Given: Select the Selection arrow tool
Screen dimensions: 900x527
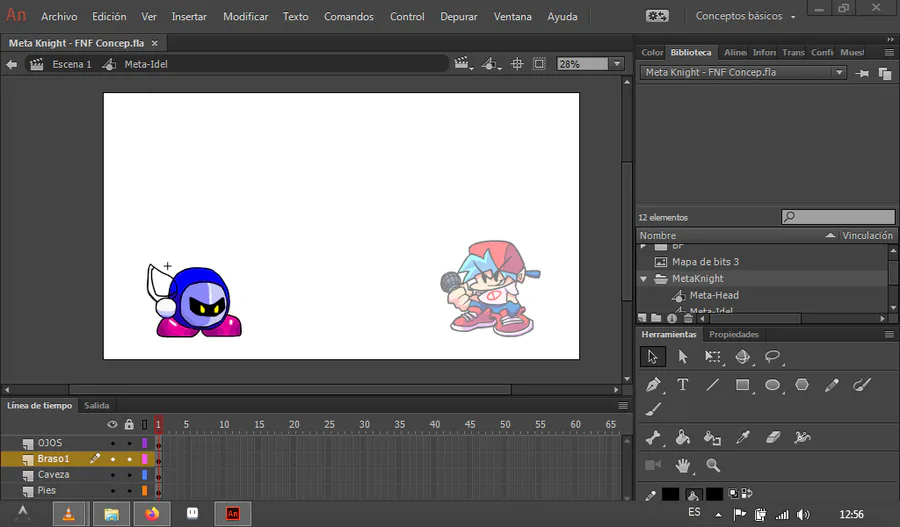Looking at the screenshot, I should [x=653, y=356].
